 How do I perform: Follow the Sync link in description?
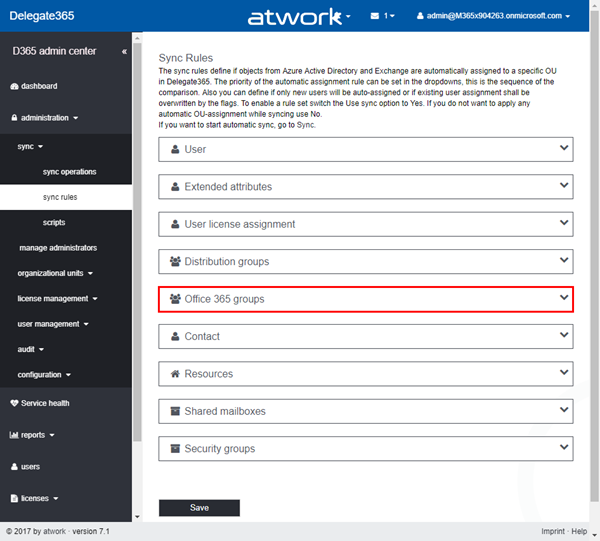click(305, 125)
